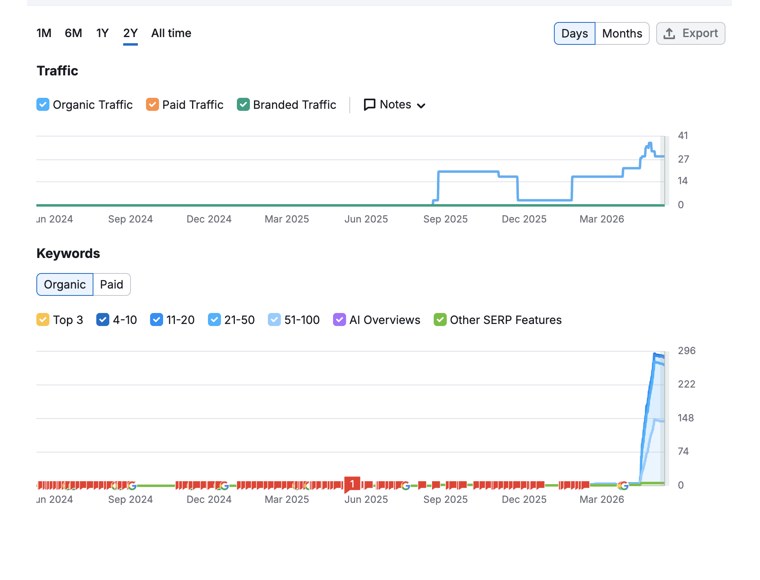Select the 6M time range
This screenshot has width=760, height=580.
pyautogui.click(x=73, y=33)
